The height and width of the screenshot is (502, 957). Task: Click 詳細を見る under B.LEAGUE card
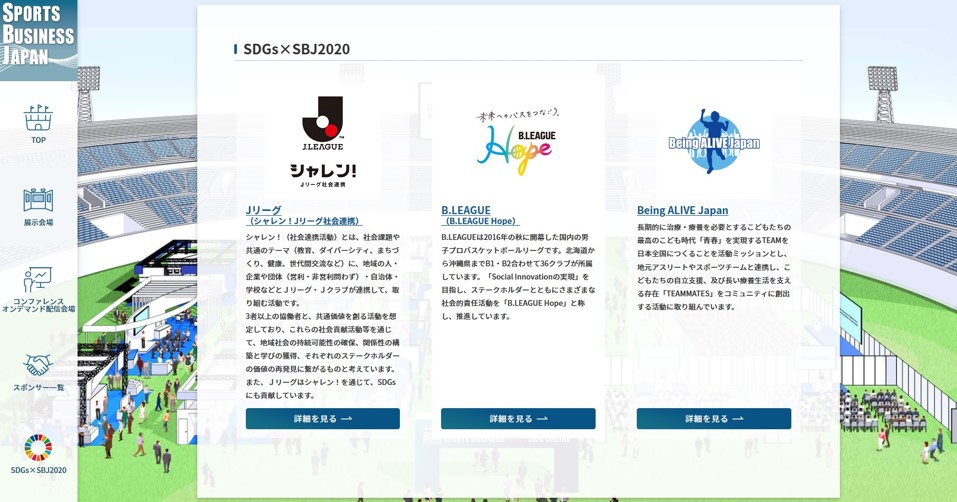pos(518,419)
